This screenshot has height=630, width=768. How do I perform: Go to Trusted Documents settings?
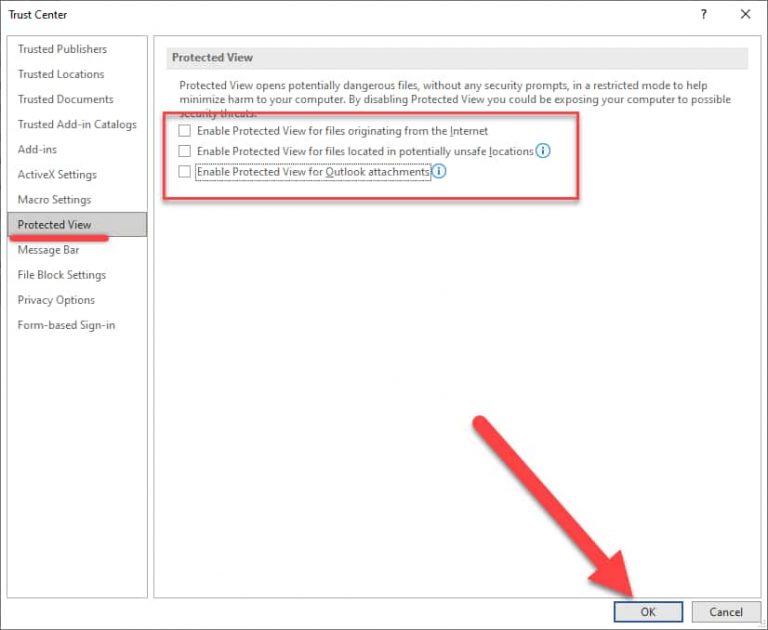click(65, 99)
